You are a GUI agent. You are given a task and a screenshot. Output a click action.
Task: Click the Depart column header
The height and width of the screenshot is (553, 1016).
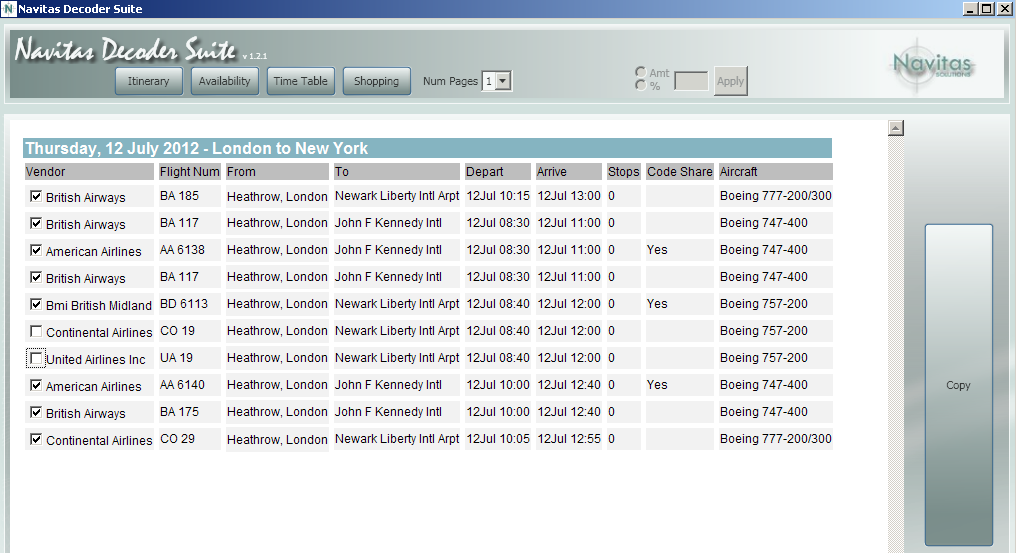(498, 172)
